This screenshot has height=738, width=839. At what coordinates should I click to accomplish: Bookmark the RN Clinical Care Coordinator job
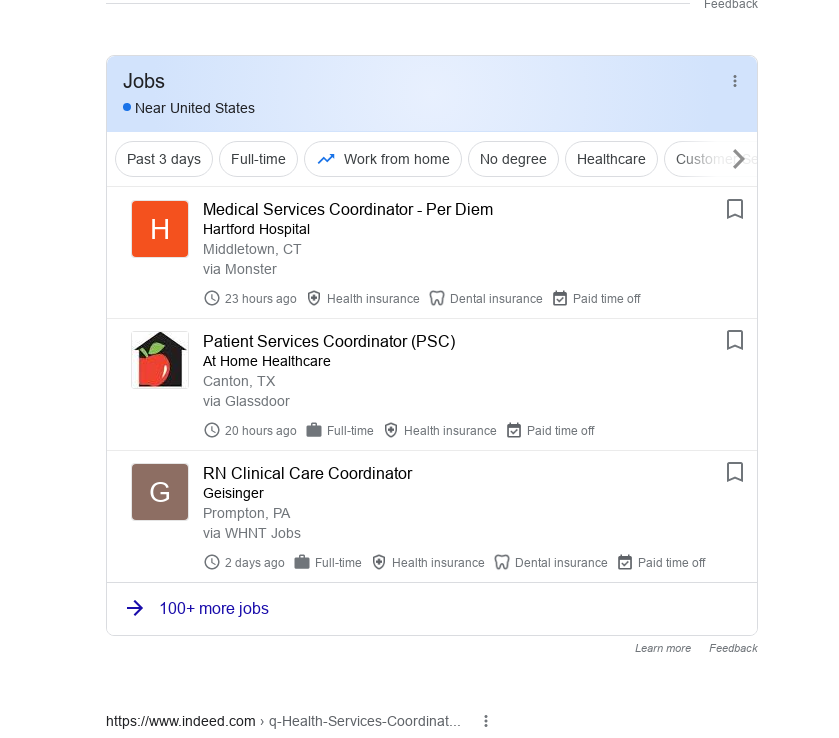click(734, 473)
